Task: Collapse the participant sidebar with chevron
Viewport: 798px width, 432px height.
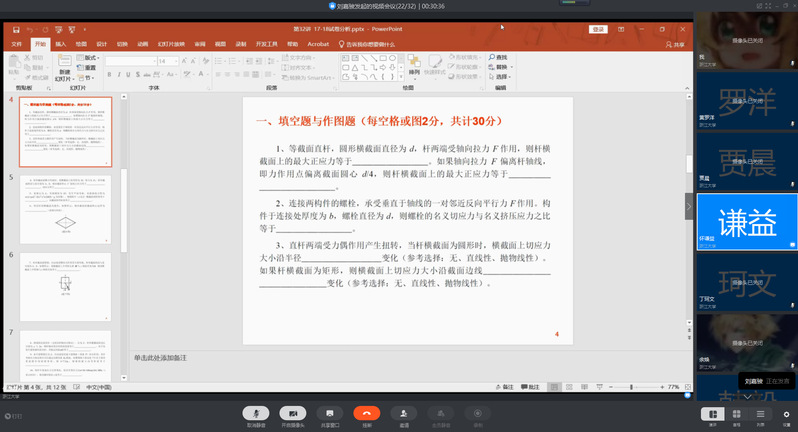Action: pos(688,205)
